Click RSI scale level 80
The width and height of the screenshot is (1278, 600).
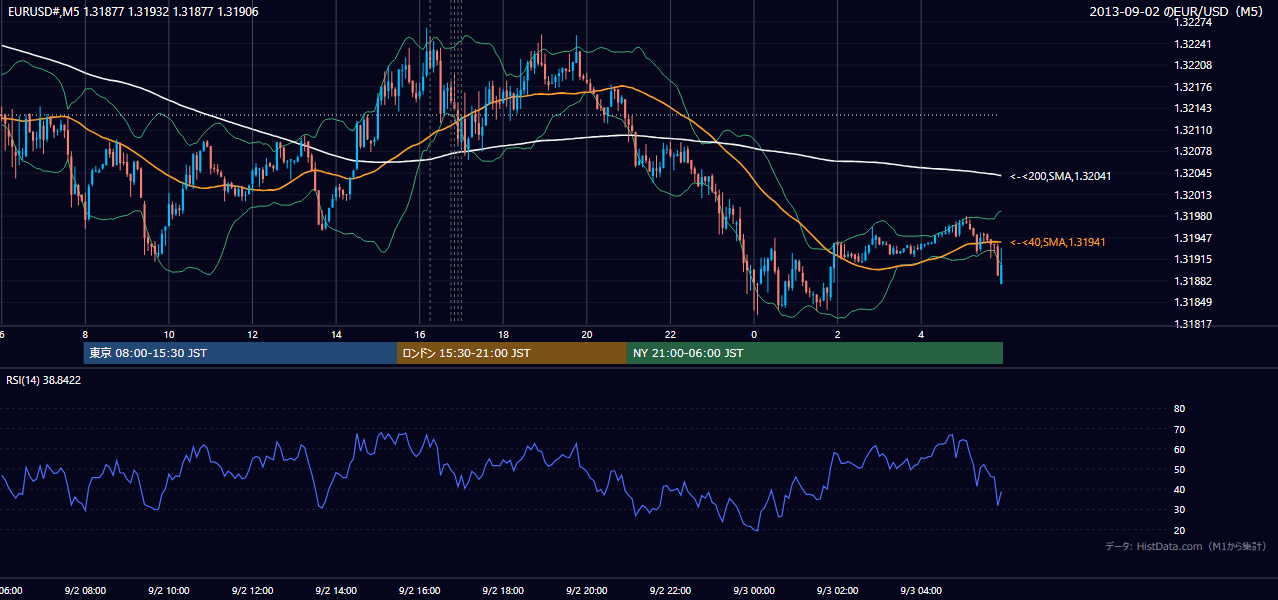point(1179,409)
